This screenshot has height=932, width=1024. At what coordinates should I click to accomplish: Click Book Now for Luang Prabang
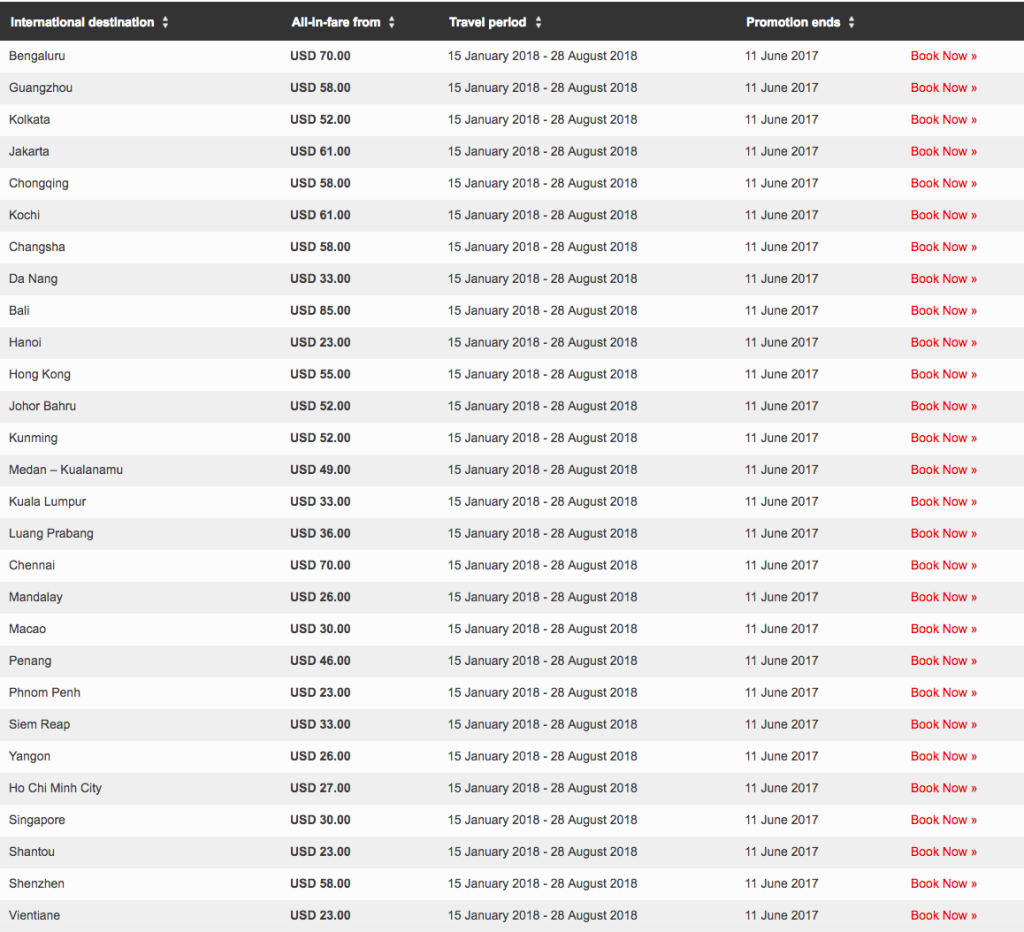pyautogui.click(x=943, y=534)
